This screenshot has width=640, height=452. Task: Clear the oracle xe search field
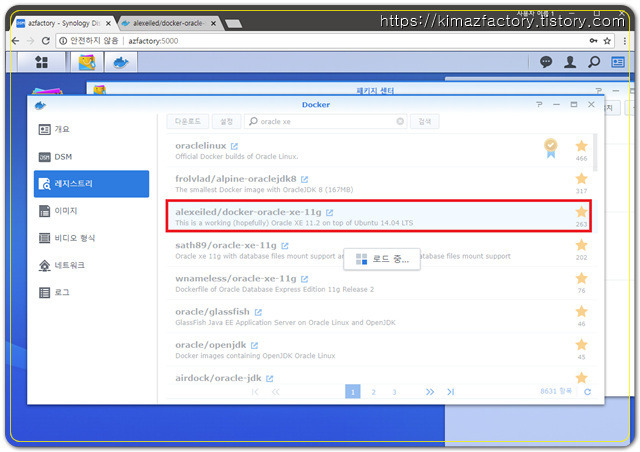pos(400,121)
